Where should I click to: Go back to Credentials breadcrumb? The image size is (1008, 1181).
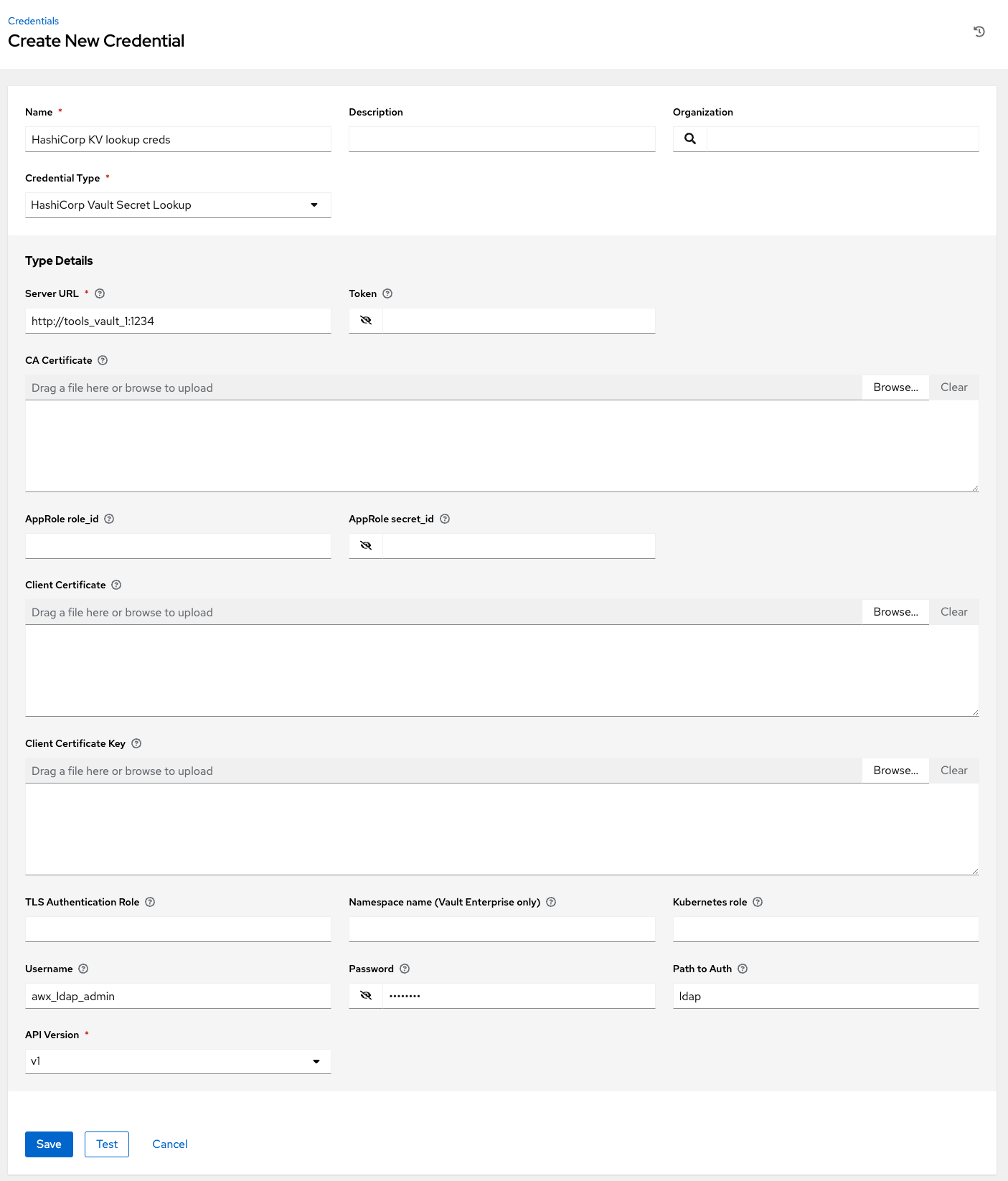(x=33, y=21)
